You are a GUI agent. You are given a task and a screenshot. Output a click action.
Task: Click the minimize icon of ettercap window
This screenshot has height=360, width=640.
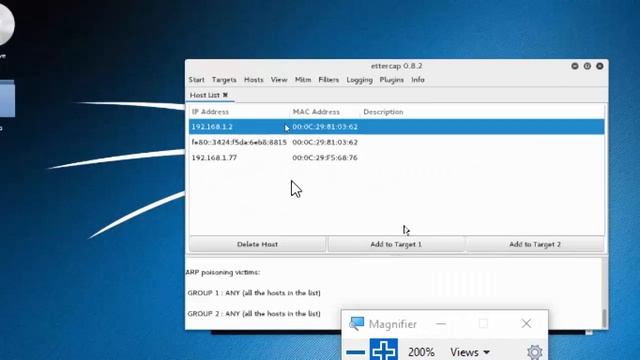(575, 66)
